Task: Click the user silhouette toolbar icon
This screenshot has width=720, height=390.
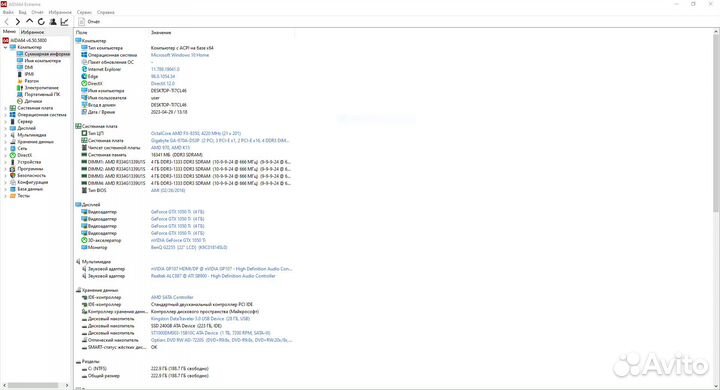Action: (53, 22)
